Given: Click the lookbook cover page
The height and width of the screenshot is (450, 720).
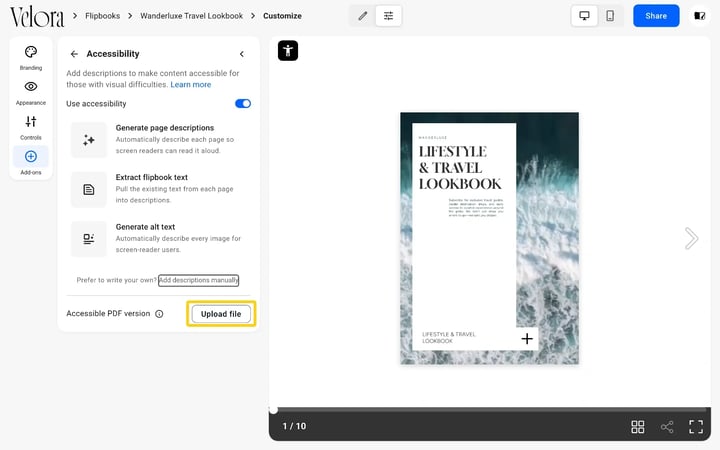Looking at the screenshot, I should click(x=489, y=238).
